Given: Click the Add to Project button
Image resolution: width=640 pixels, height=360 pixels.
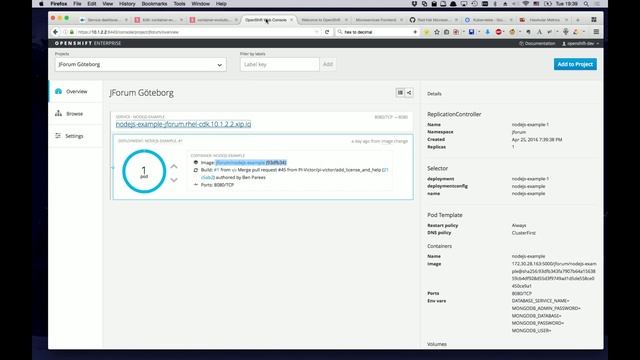Looking at the screenshot, I should tap(575, 64).
